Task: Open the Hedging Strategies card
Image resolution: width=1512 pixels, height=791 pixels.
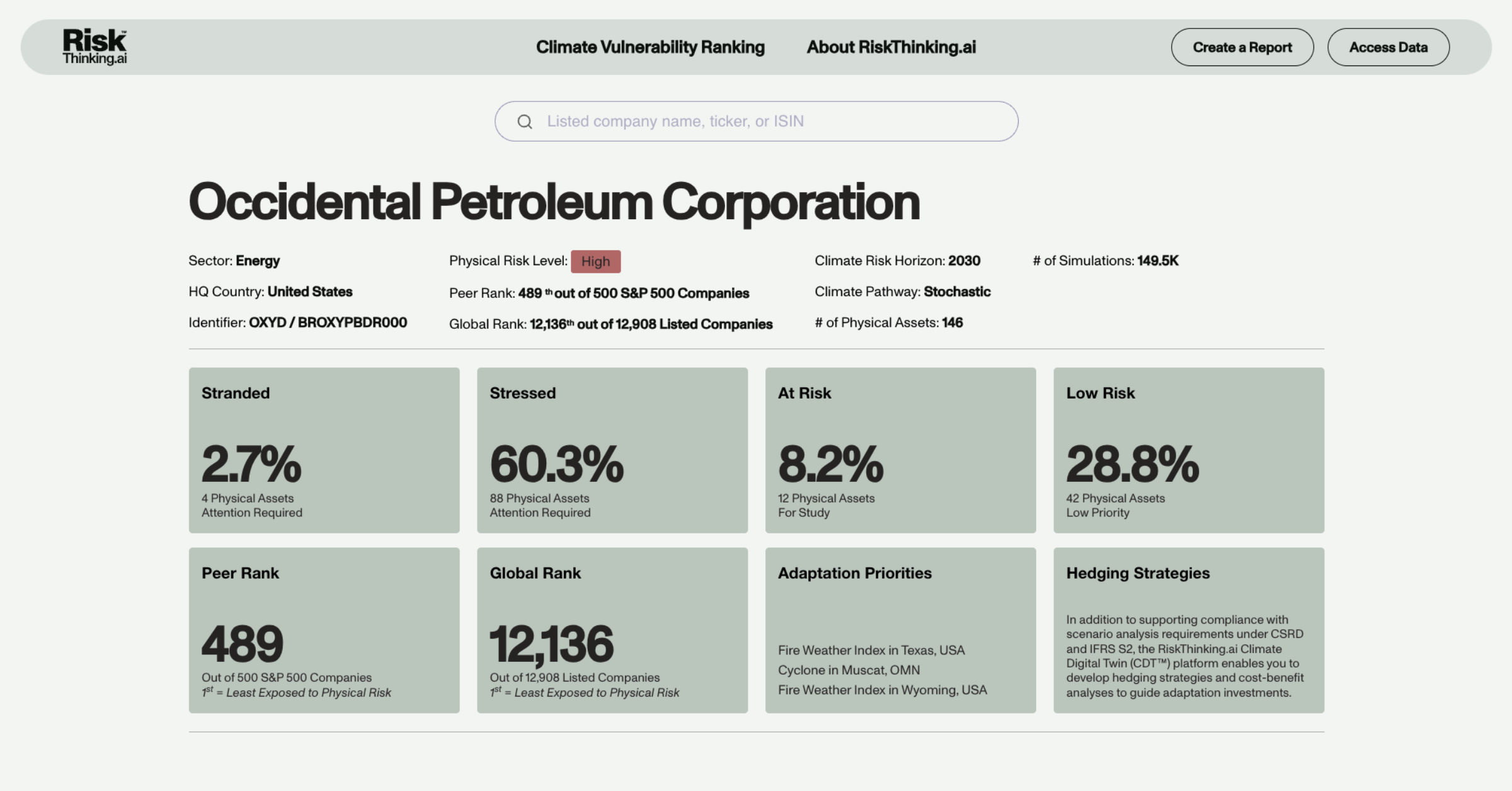Action: pos(1189,630)
